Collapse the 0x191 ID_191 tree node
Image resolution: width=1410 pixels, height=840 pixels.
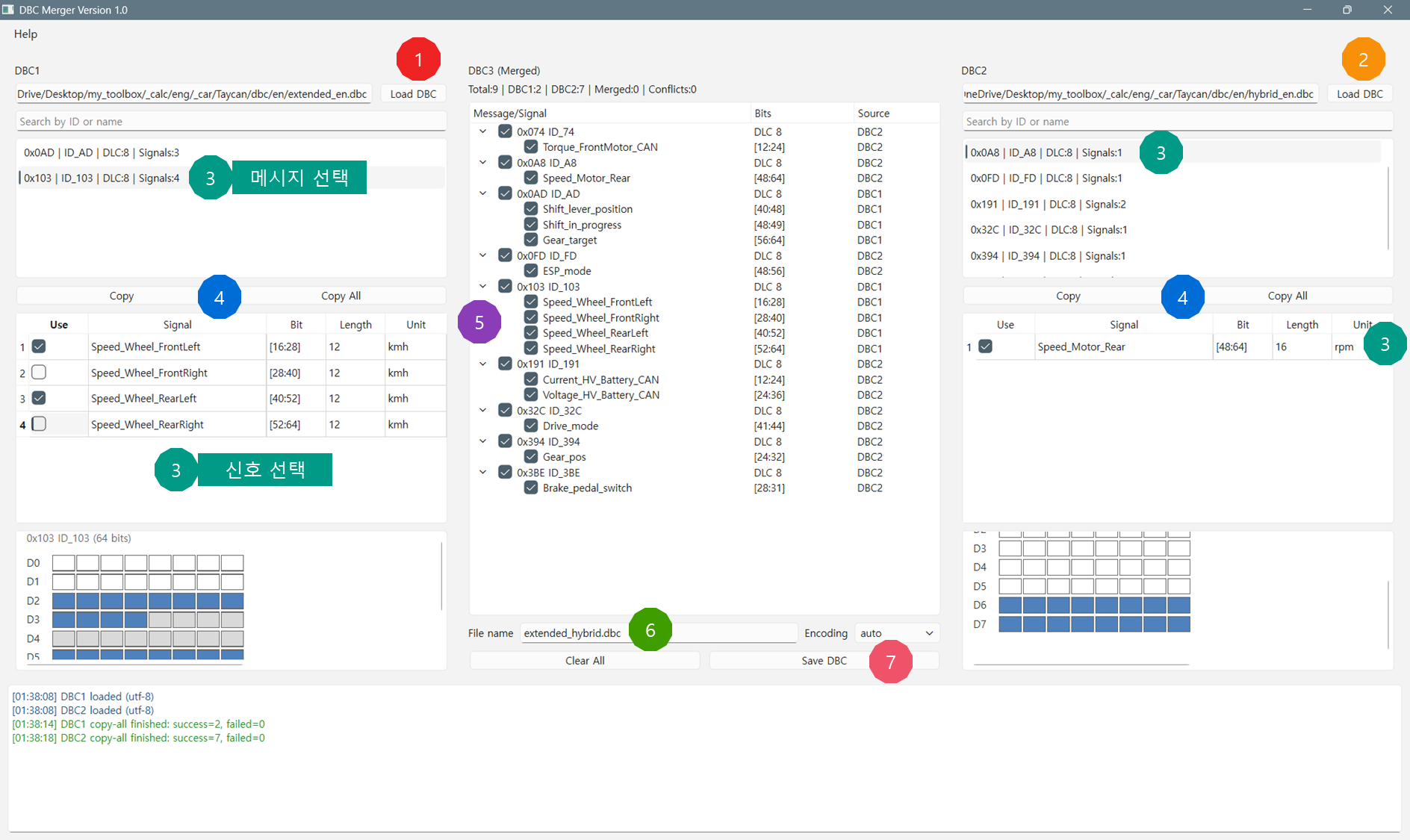(483, 364)
